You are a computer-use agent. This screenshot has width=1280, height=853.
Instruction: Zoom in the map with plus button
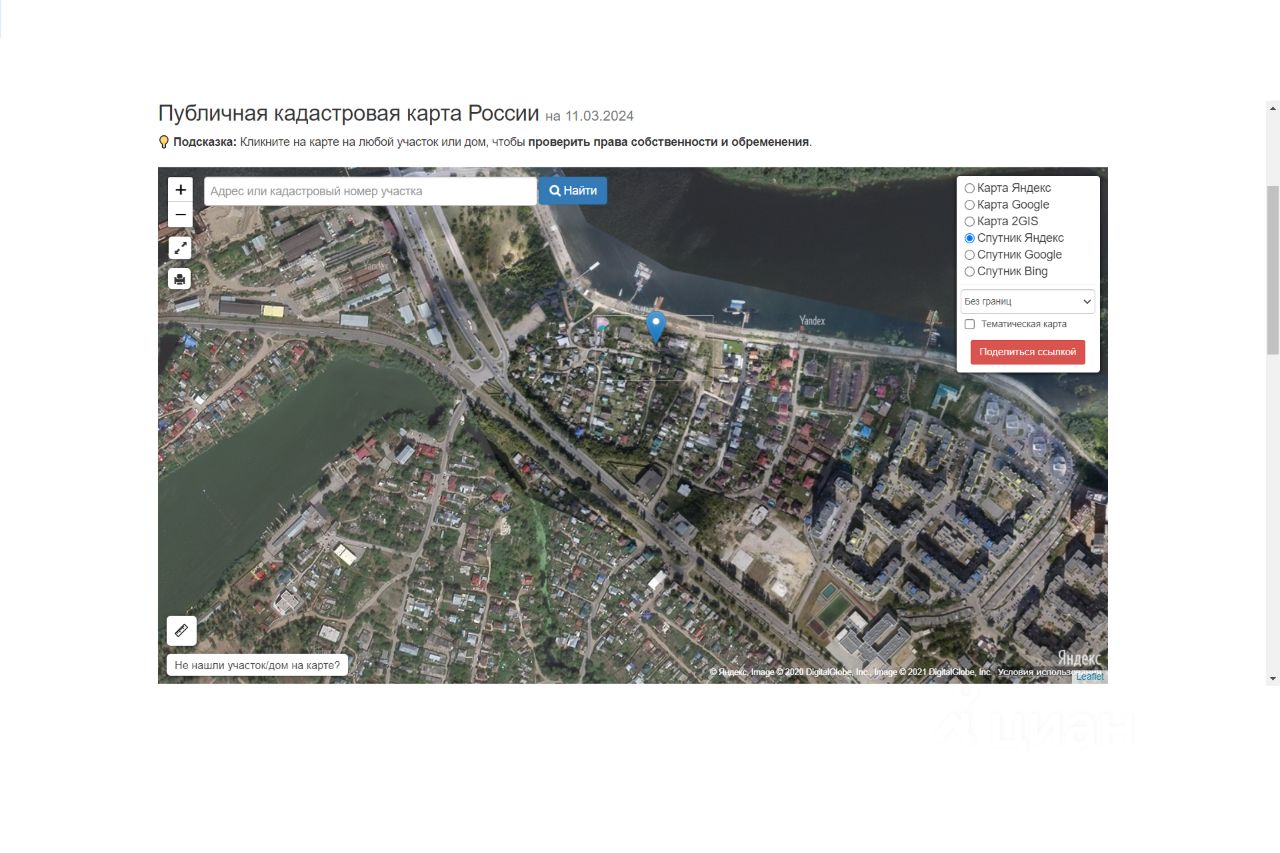pyautogui.click(x=180, y=190)
